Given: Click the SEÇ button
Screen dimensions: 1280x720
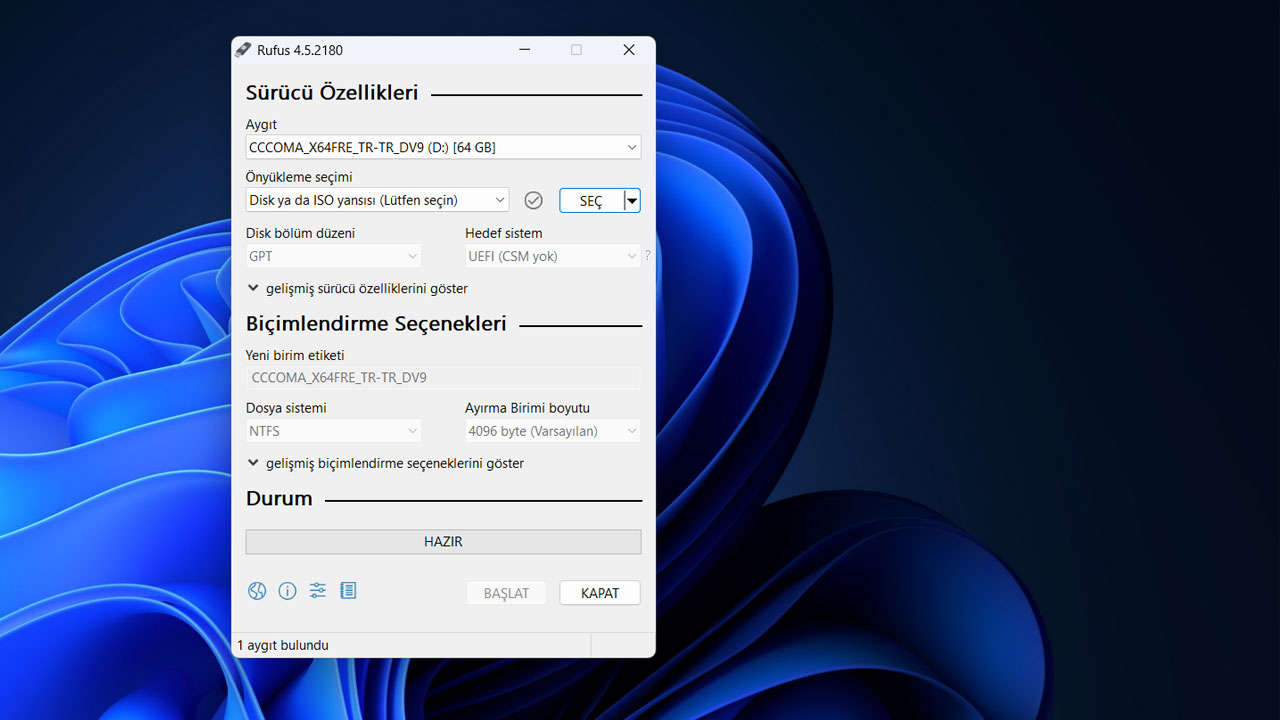Looking at the screenshot, I should [x=591, y=200].
